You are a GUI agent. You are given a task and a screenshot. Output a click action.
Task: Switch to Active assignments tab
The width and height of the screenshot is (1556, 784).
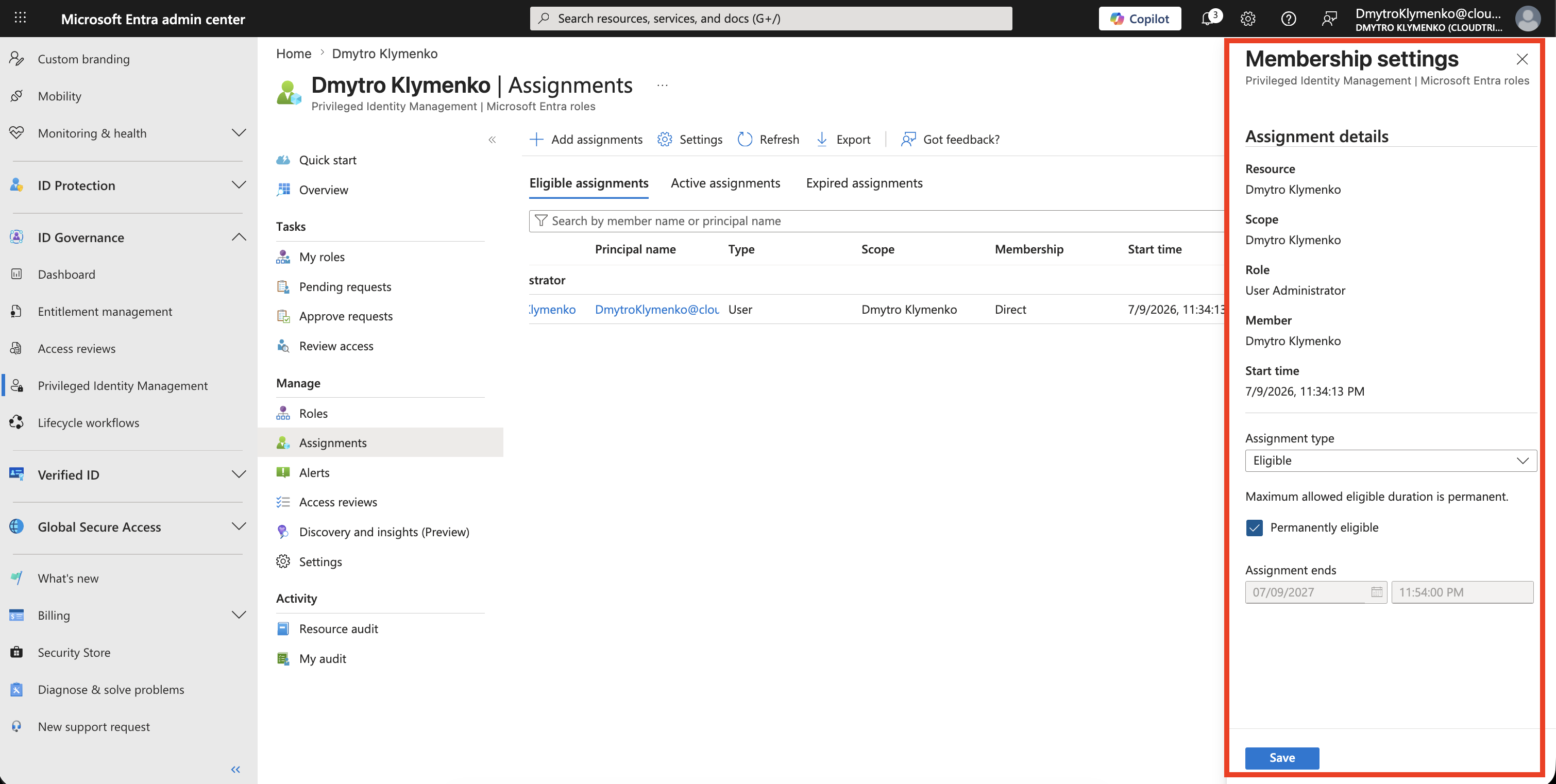pyautogui.click(x=725, y=183)
